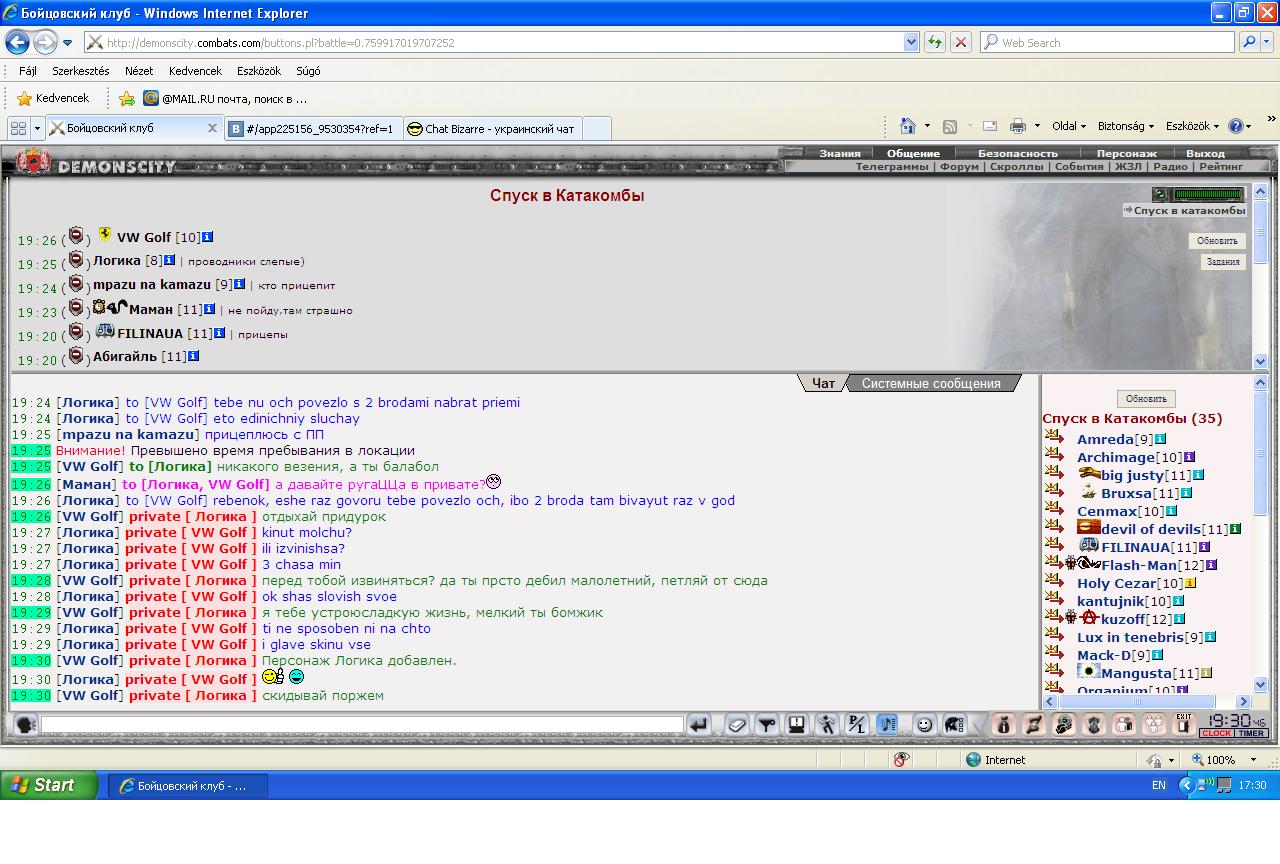Click the info icon next to VW Golf [10]
The image size is (1280, 864).
pos(207,237)
